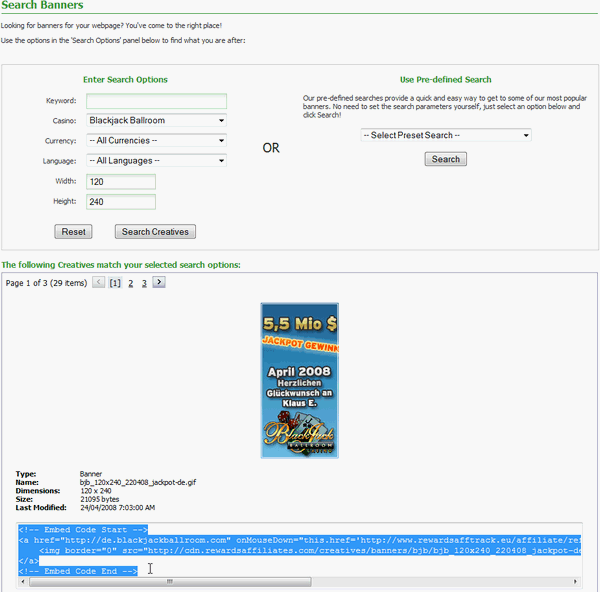Viewport: 600px width, 592px height.
Task: Open the Select Preset Search dropdown
Action: click(x=446, y=135)
